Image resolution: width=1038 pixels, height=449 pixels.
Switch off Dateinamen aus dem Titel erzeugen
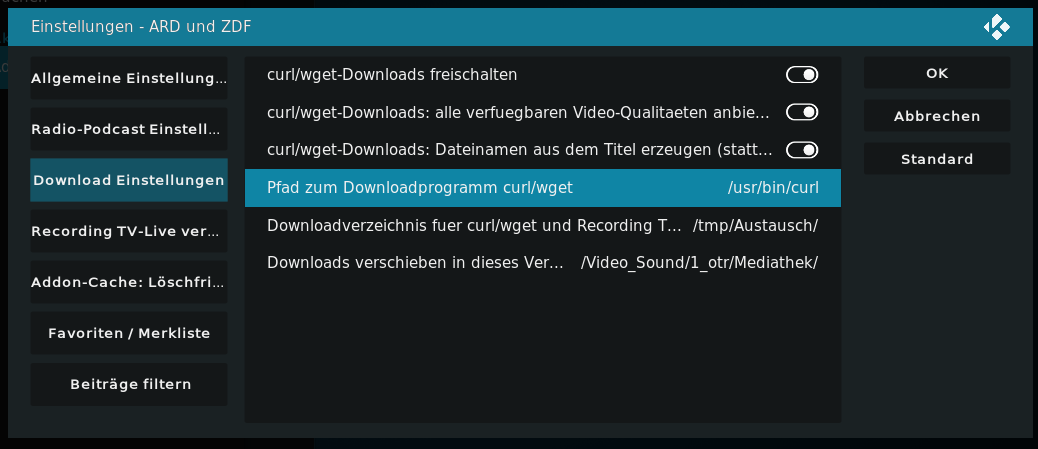[x=802, y=150]
